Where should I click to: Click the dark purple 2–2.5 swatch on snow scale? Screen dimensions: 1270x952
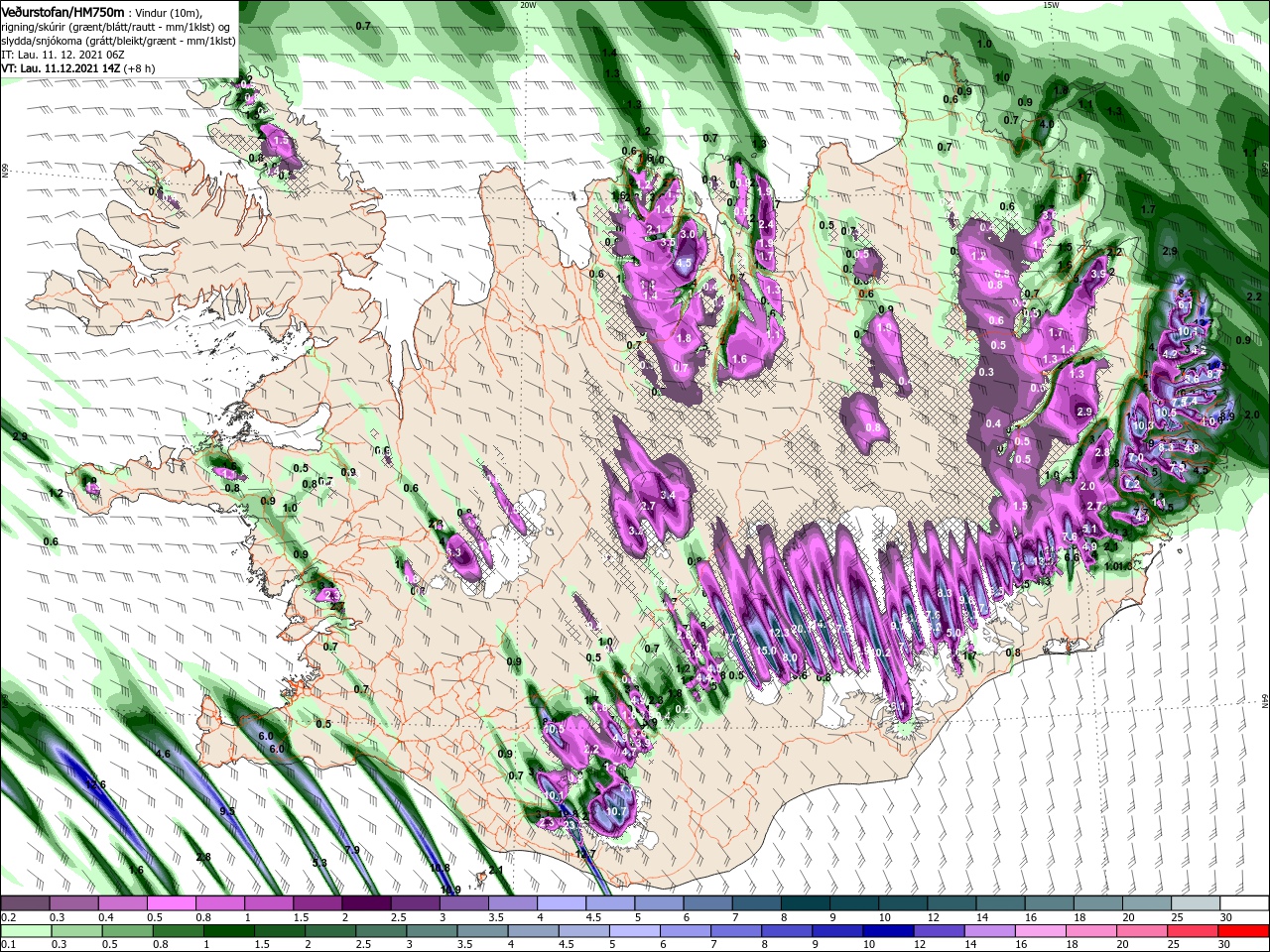(x=366, y=903)
